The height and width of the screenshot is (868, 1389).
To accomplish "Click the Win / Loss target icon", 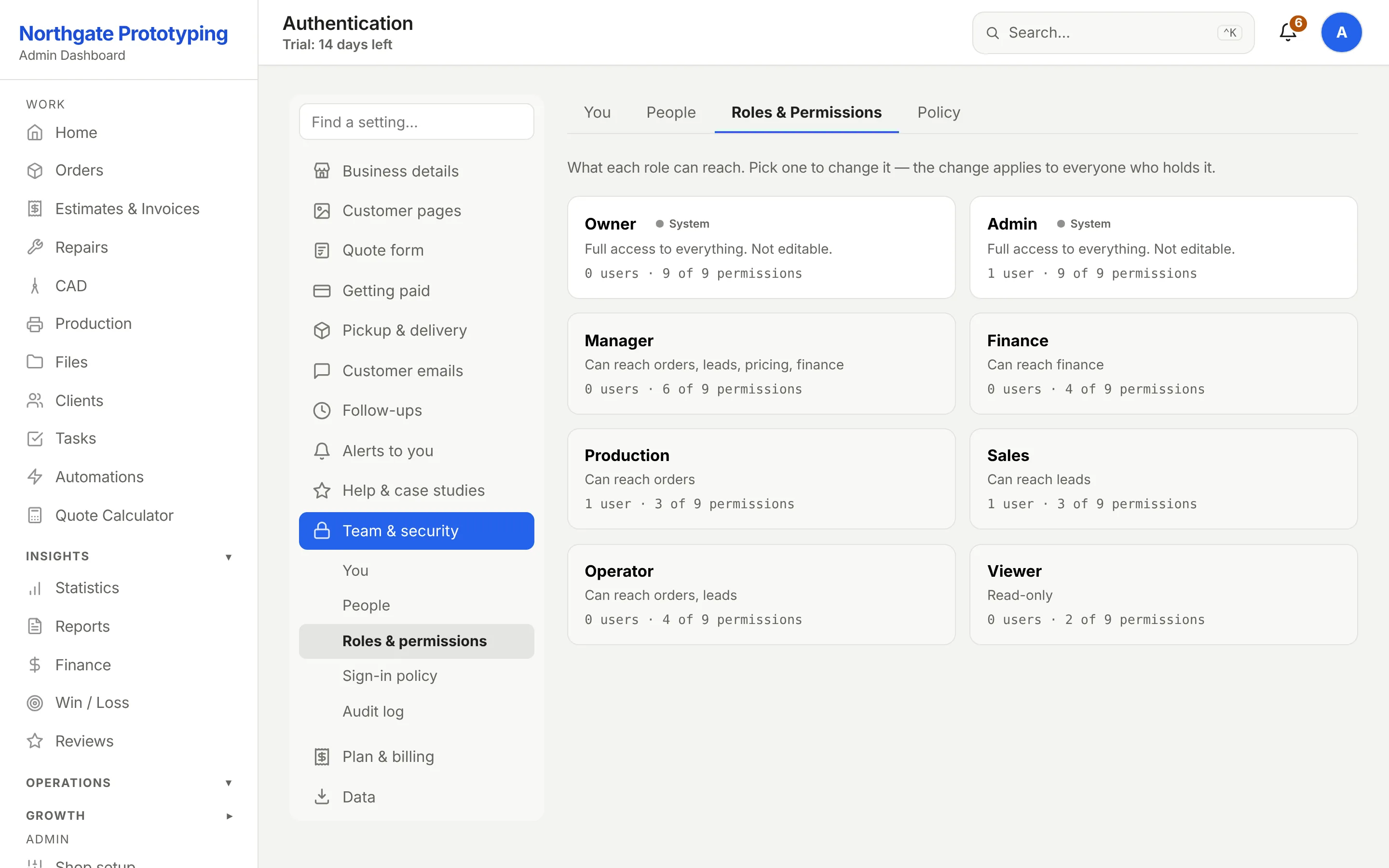I will (x=35, y=703).
